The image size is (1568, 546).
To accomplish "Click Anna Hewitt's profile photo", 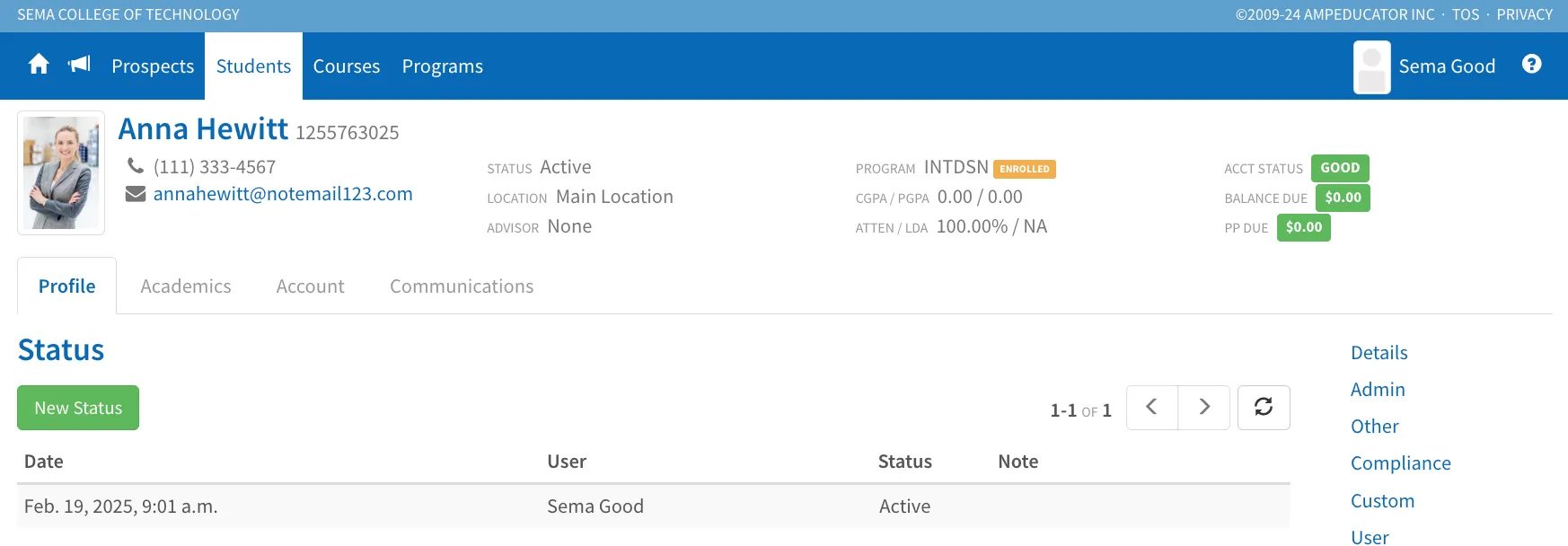I will coord(61,172).
